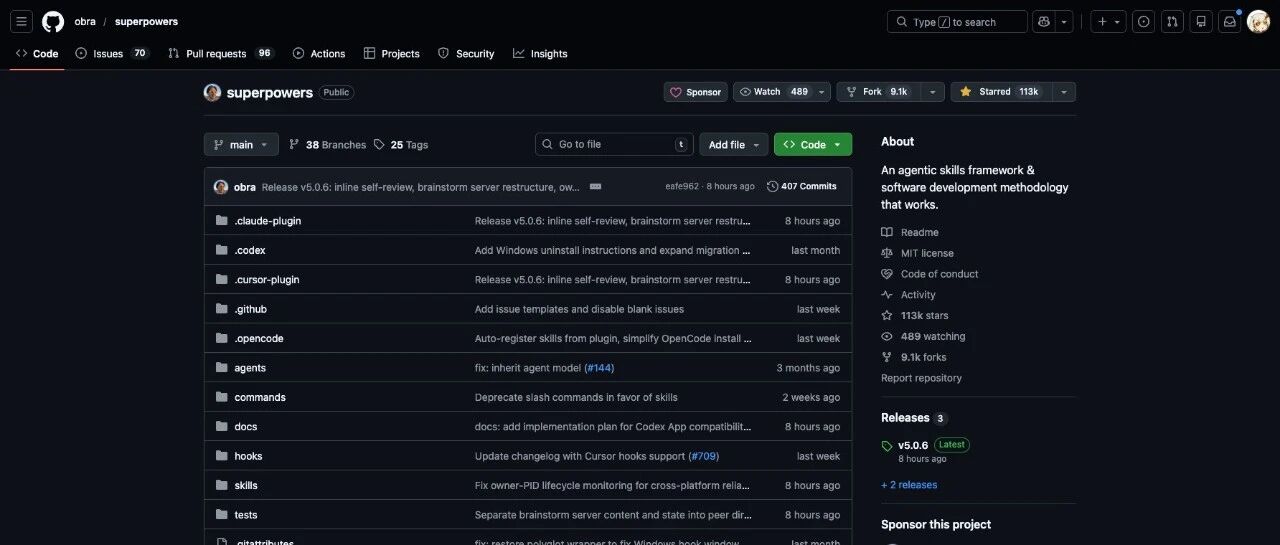The image size is (1280, 545).
Task: Click the Go to file search field
Action: click(x=614, y=145)
